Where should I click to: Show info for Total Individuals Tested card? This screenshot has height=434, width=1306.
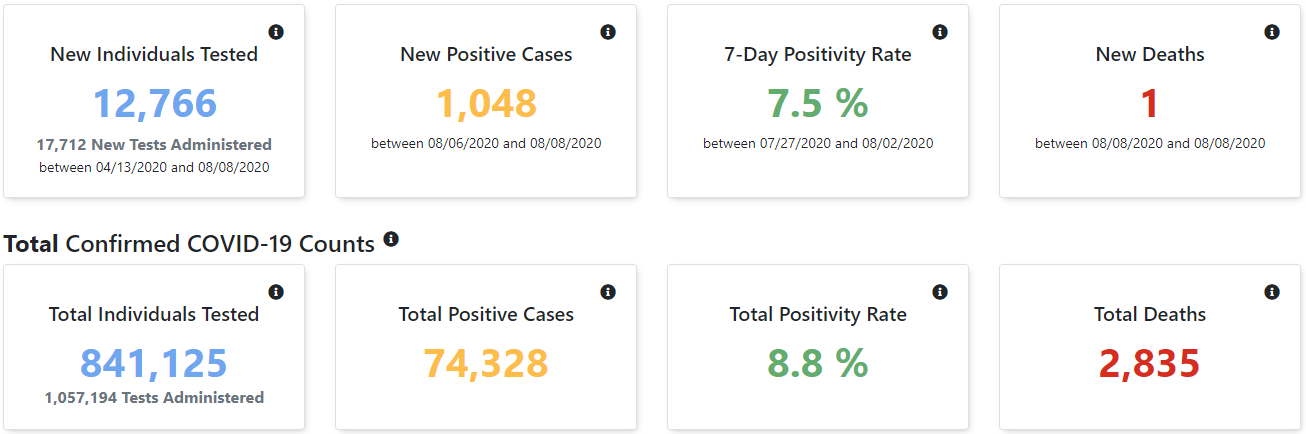[x=276, y=292]
